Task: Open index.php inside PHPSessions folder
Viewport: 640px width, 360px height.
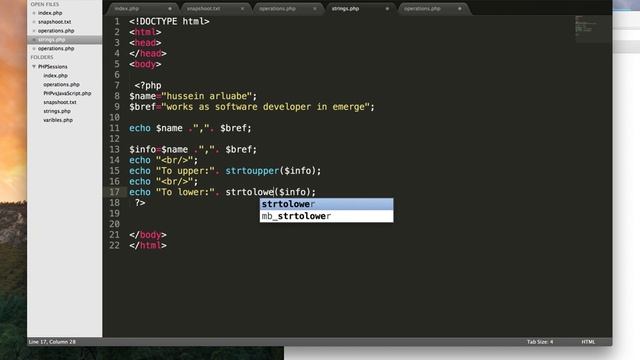Action: (56, 76)
